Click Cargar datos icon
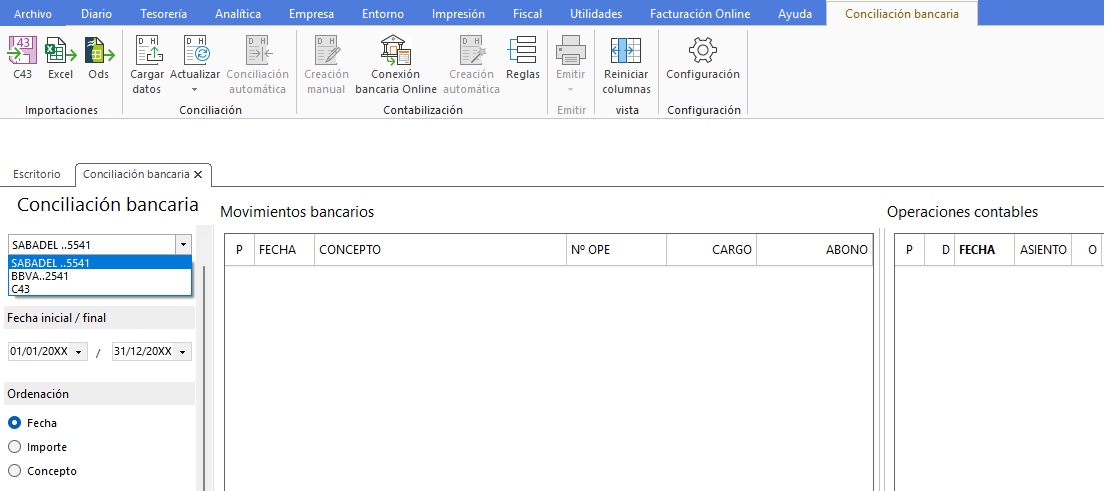This screenshot has height=491, width=1105. [x=147, y=51]
